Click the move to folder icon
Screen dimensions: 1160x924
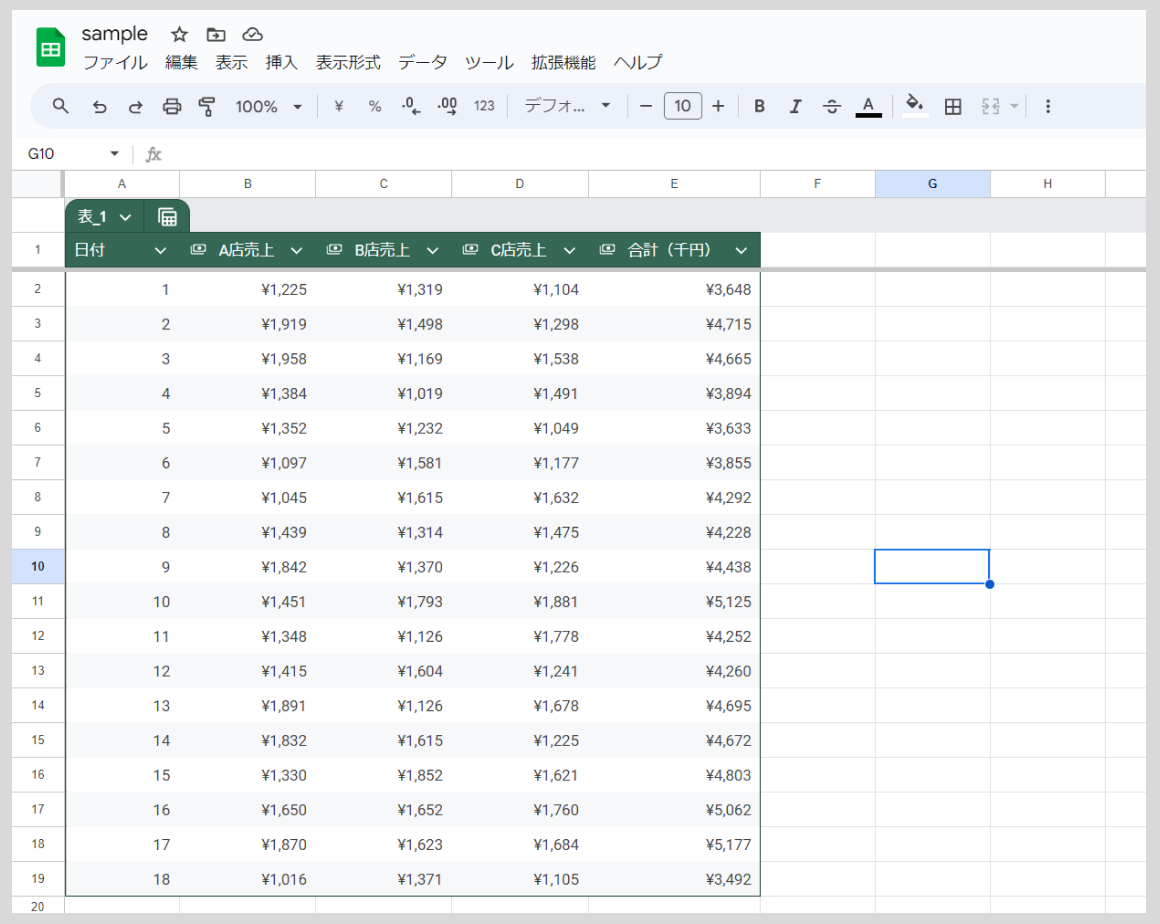pos(215,35)
